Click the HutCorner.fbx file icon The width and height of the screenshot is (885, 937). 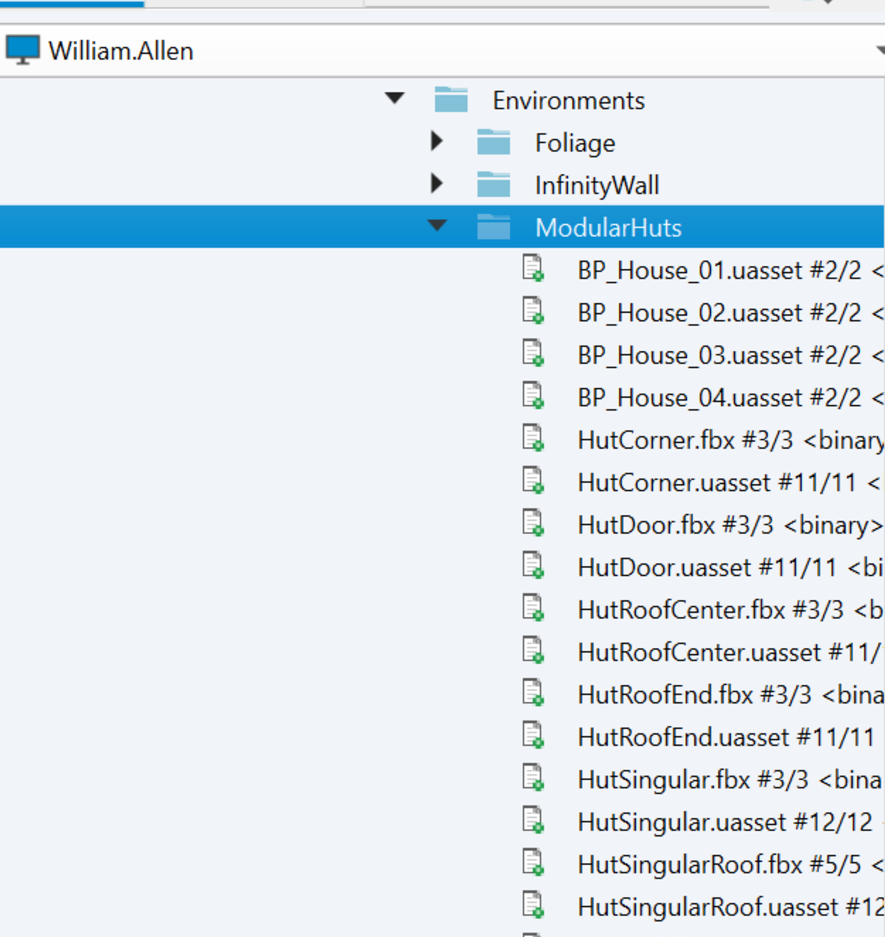click(x=533, y=437)
